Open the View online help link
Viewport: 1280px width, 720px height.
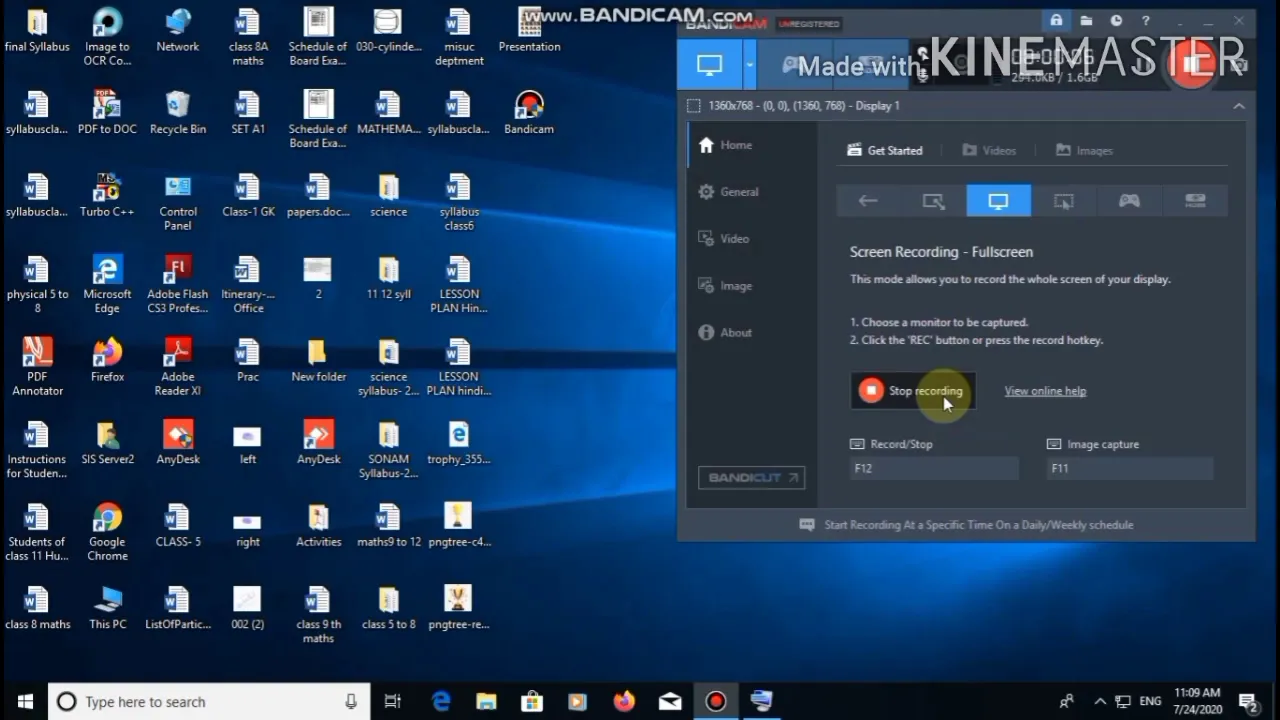tap(1045, 391)
